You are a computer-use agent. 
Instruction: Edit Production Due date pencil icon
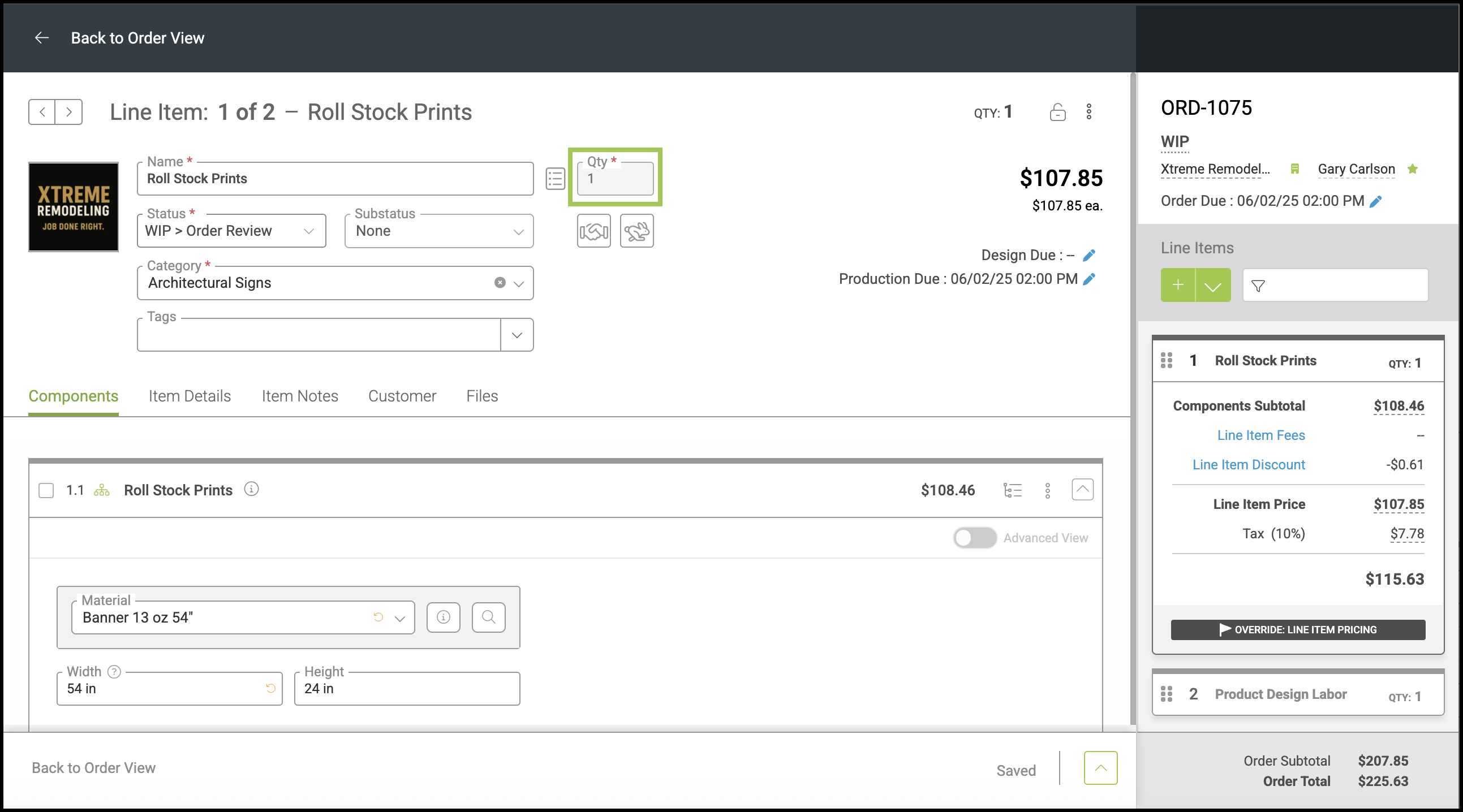coord(1089,279)
